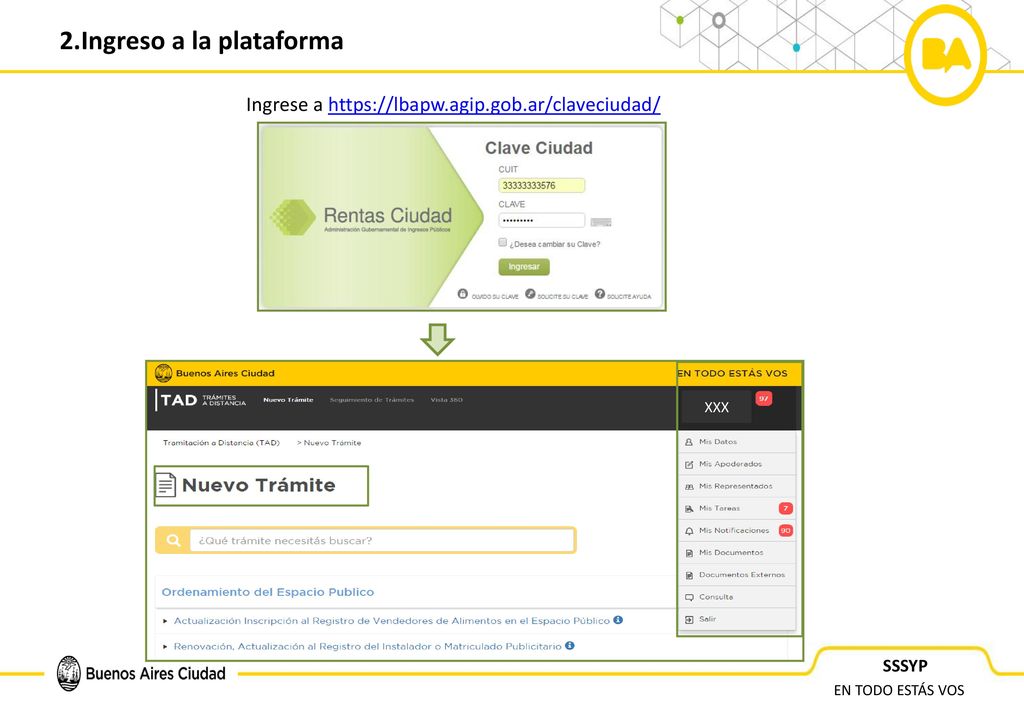This screenshot has width=1024, height=709.
Task: Click the red badge on Mis Notificaciones
Action: pyautogui.click(x=786, y=530)
